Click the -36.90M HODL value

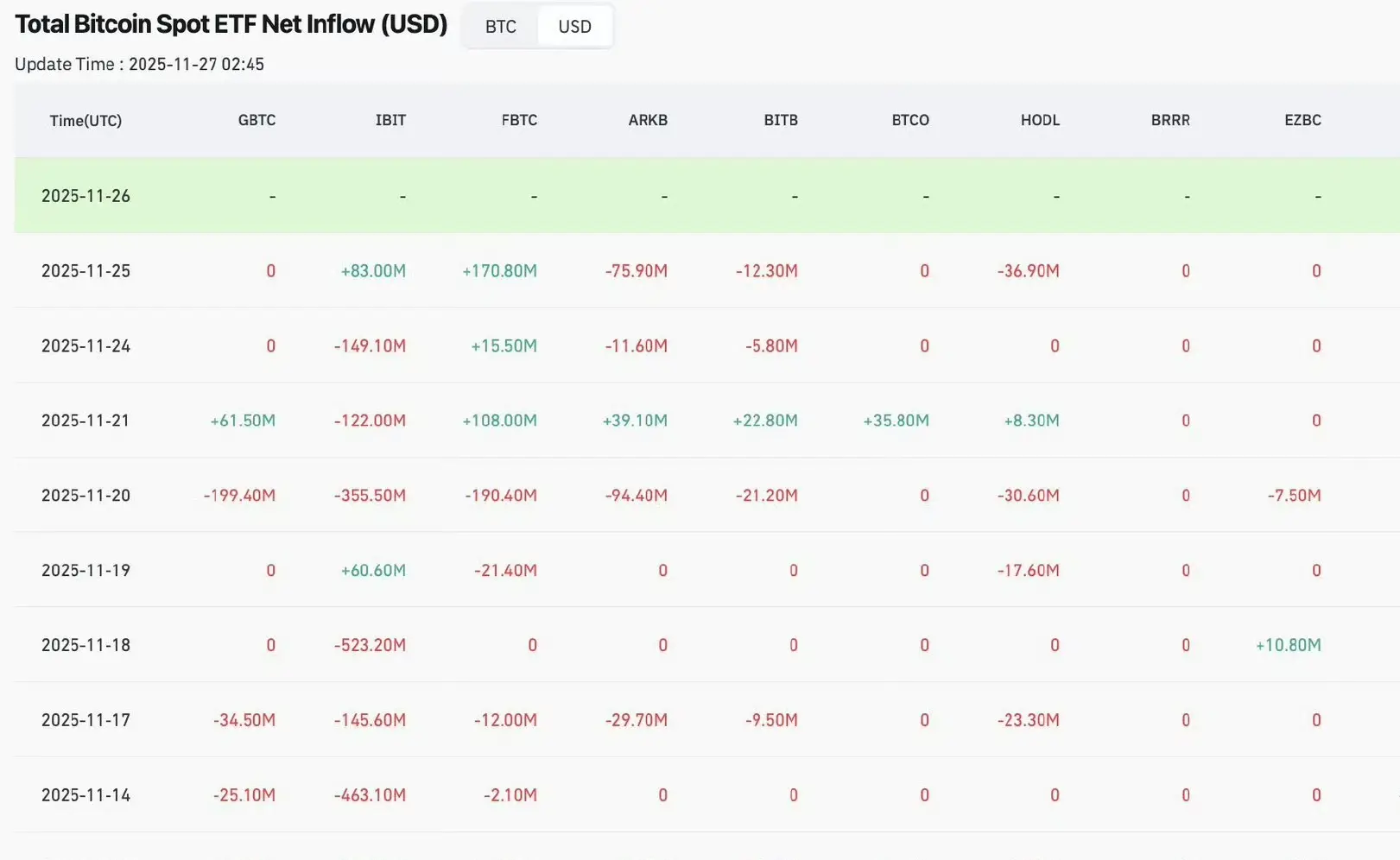[x=1029, y=271]
